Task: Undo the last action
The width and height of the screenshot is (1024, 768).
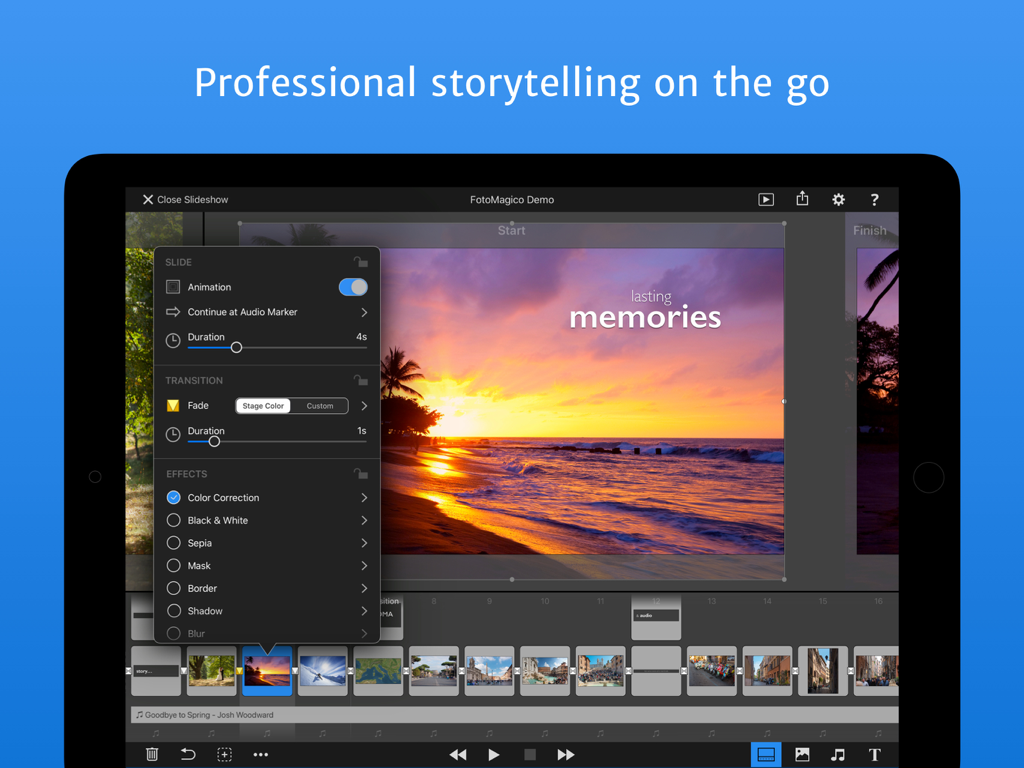Action: [x=188, y=754]
